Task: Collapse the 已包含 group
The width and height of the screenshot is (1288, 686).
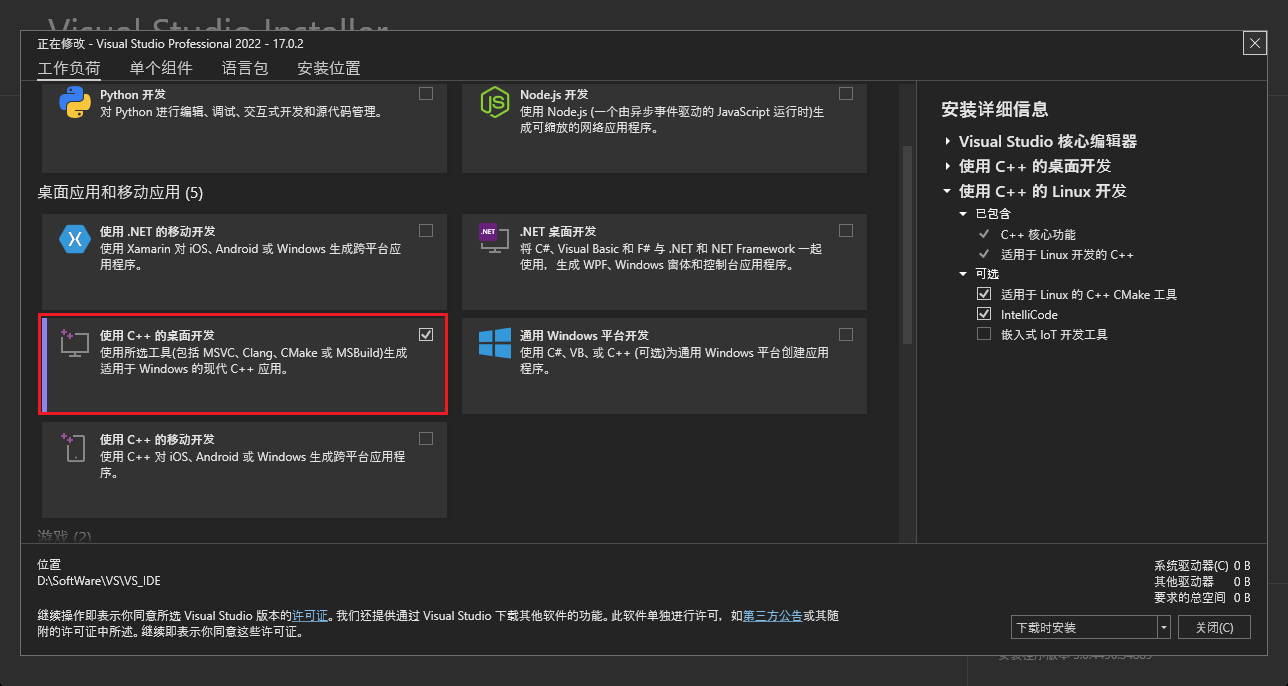Action: click(x=963, y=213)
